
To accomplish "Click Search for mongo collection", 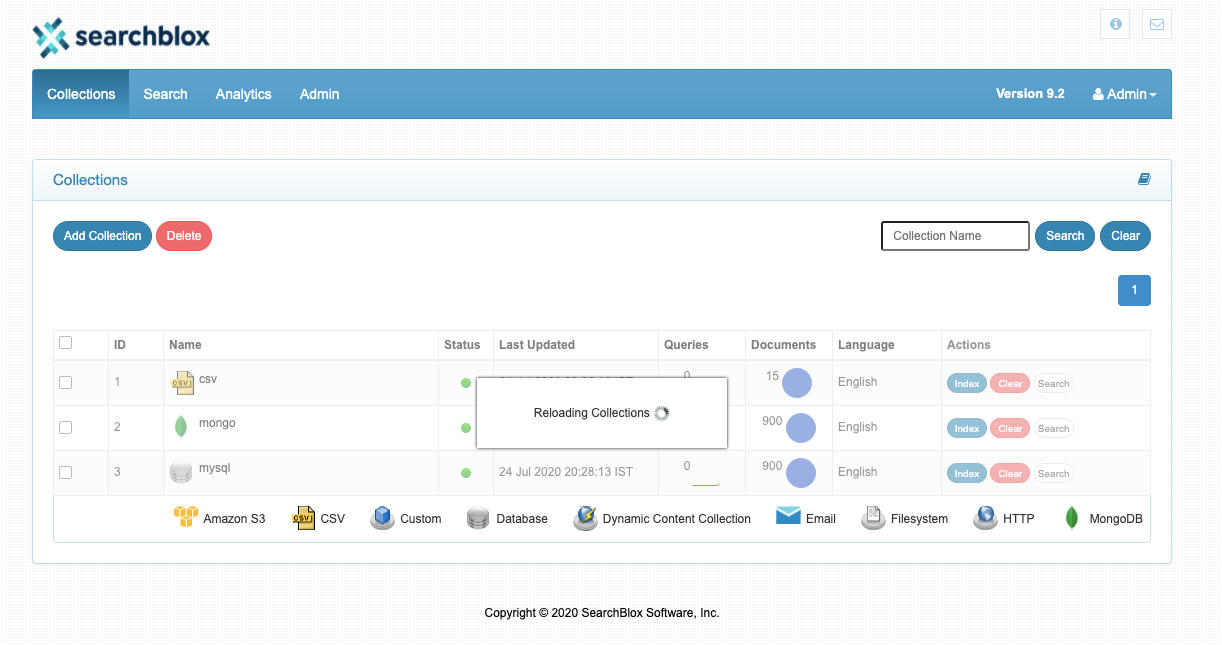I will point(1053,428).
